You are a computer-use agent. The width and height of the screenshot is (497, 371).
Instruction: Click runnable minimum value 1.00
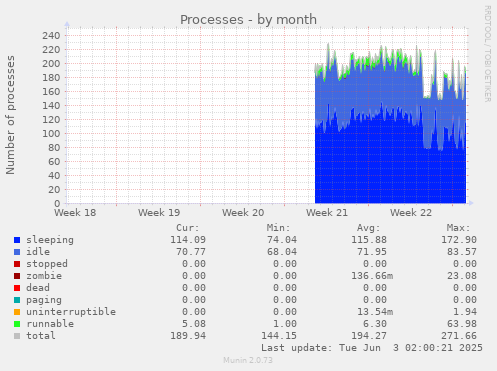[285, 324]
